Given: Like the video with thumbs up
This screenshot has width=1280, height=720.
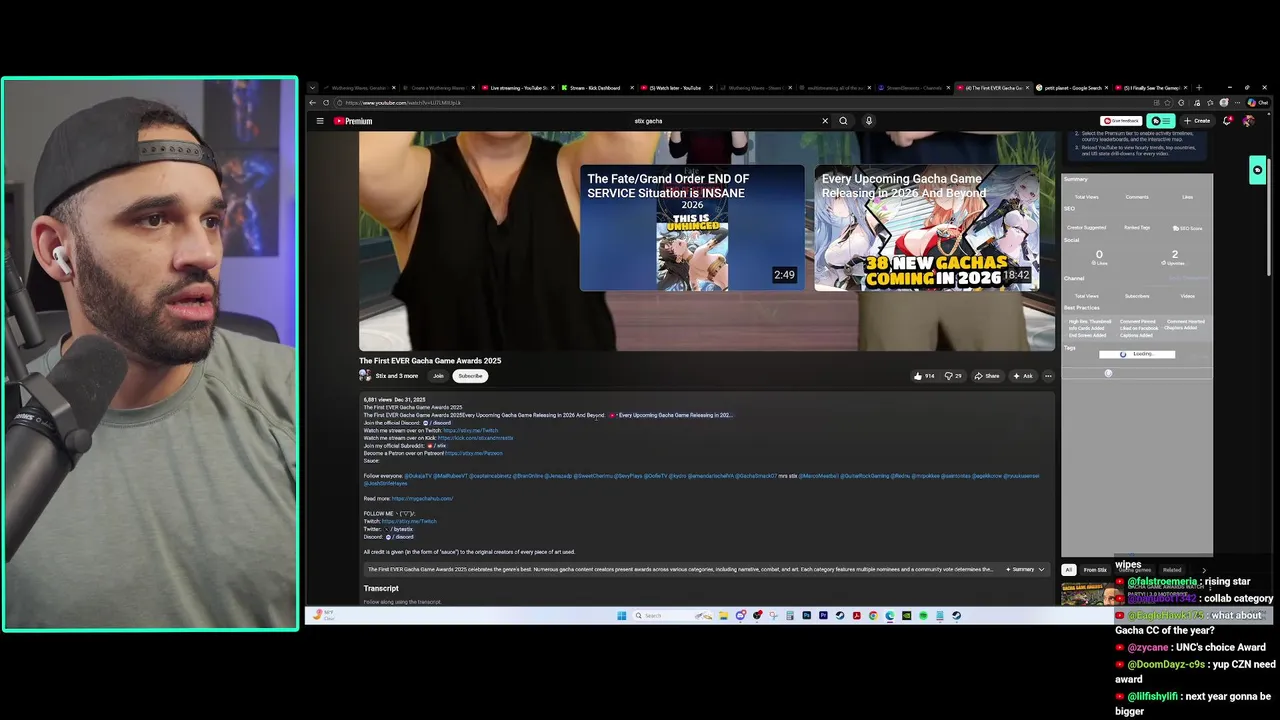Looking at the screenshot, I should tap(923, 376).
